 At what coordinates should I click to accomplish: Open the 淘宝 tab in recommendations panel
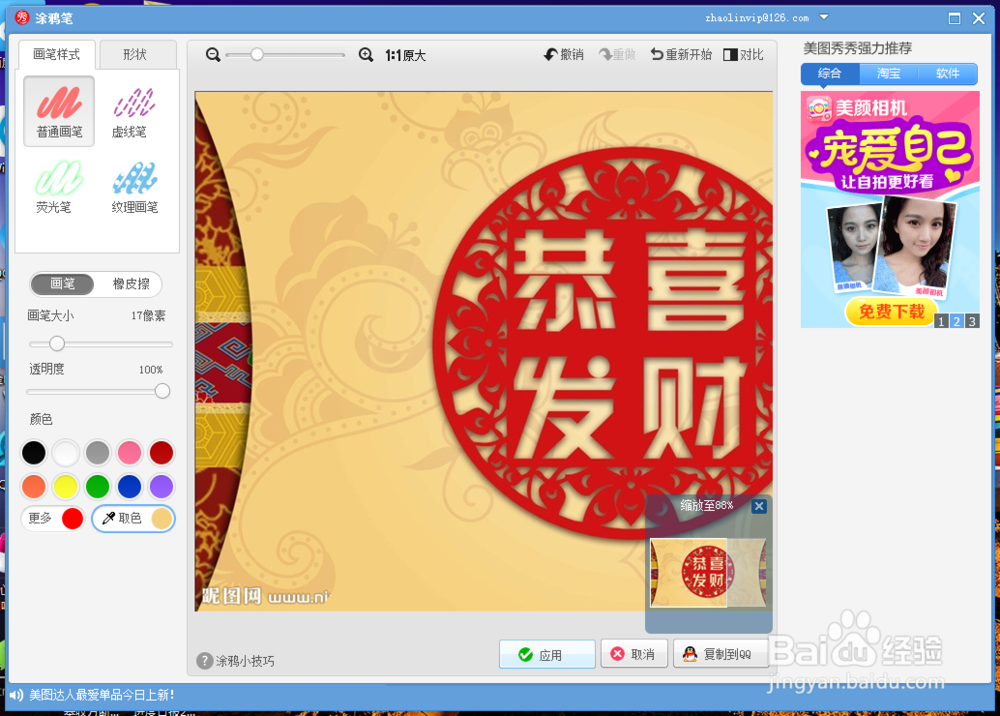pos(889,73)
